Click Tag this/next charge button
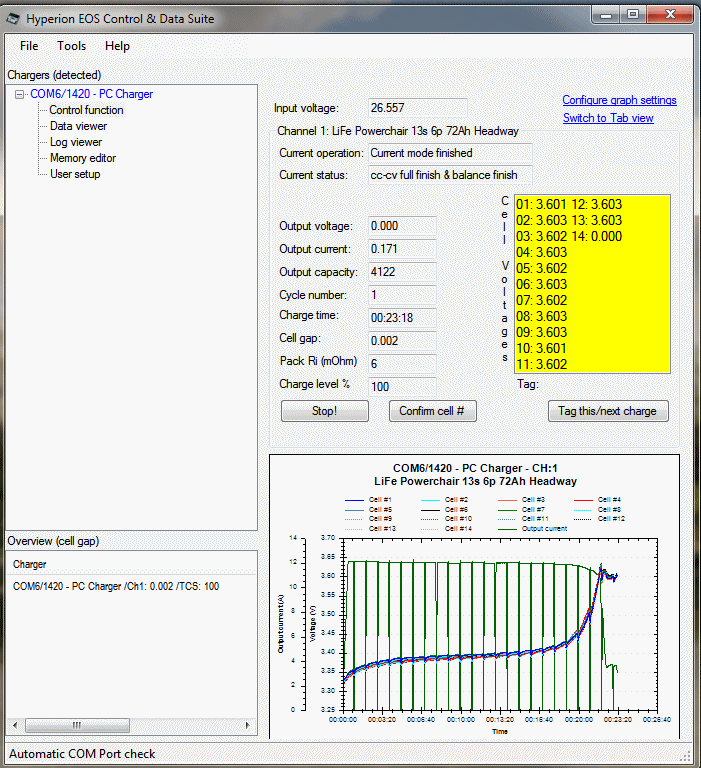701x768 pixels. (x=608, y=411)
